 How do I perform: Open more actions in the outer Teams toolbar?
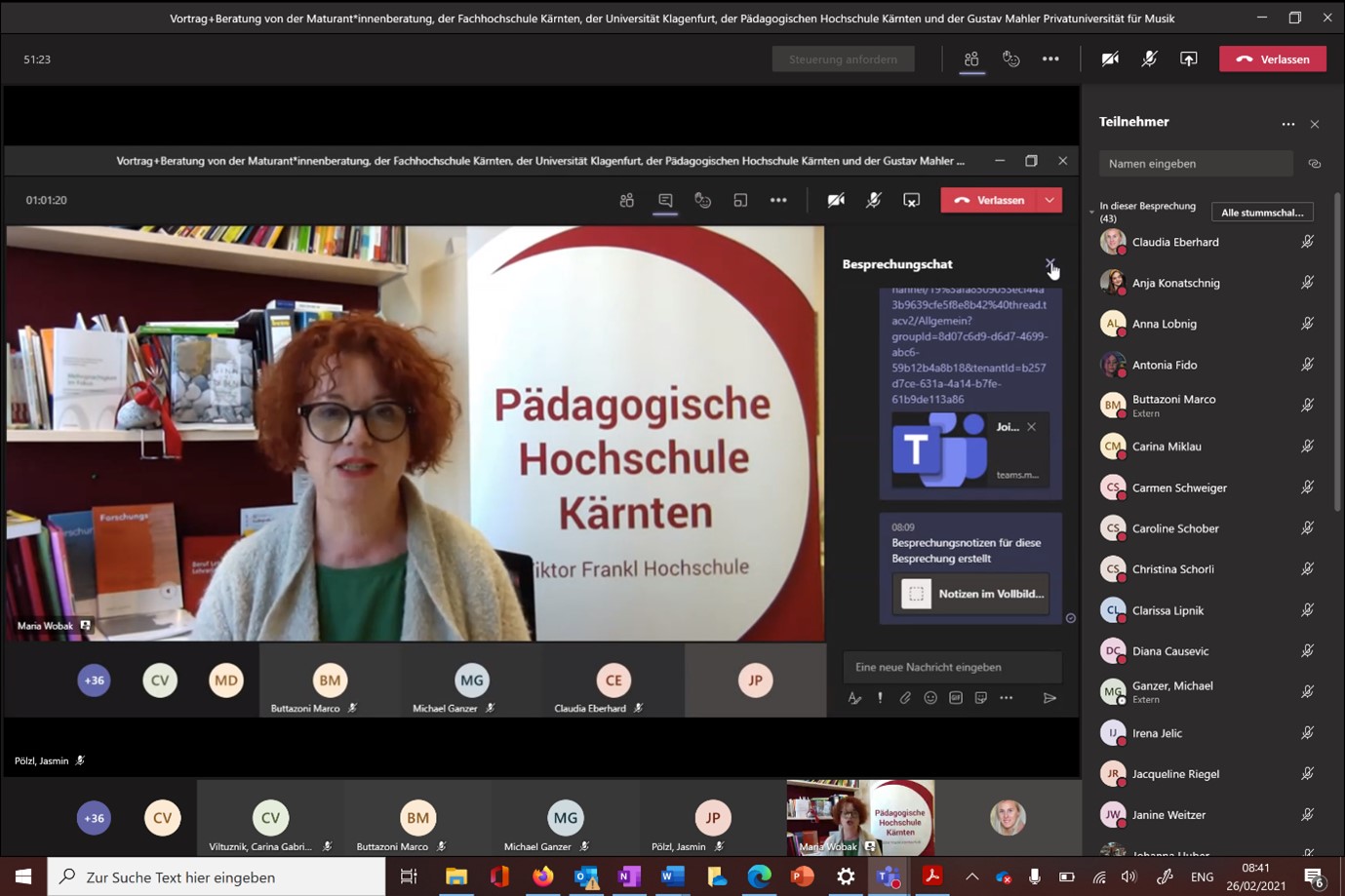(x=1050, y=59)
